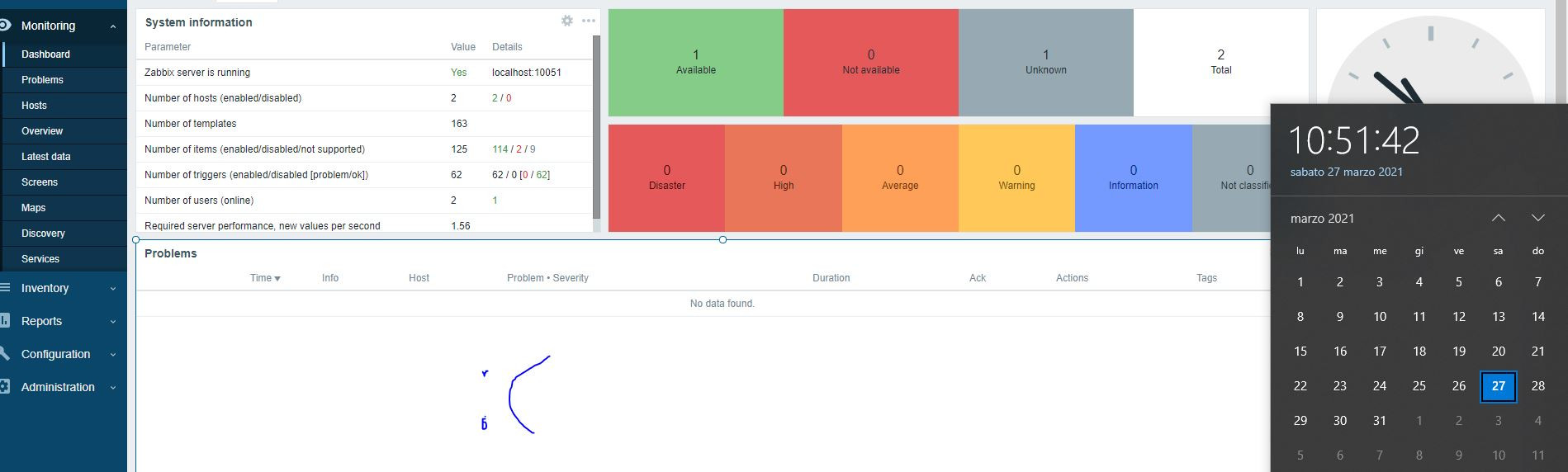Click the Unknown hosts grey tile

pyautogui.click(x=1046, y=63)
